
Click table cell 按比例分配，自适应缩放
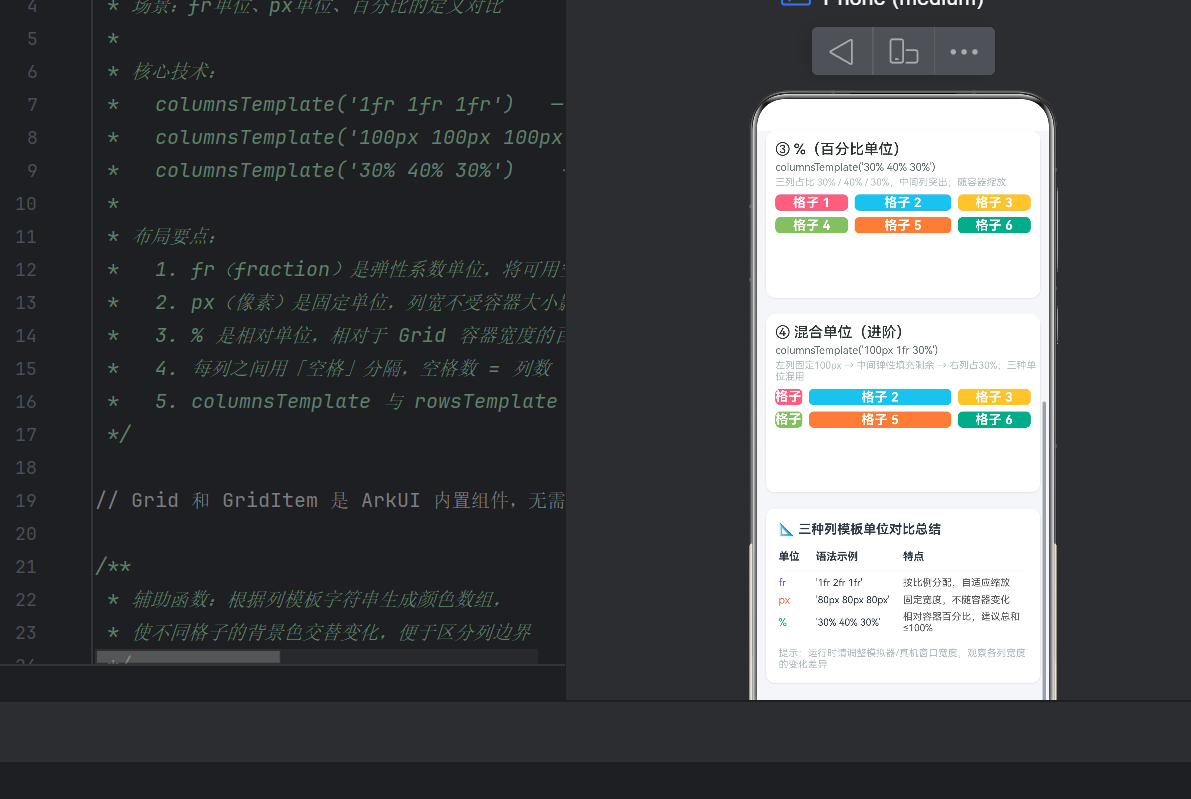pos(956,583)
